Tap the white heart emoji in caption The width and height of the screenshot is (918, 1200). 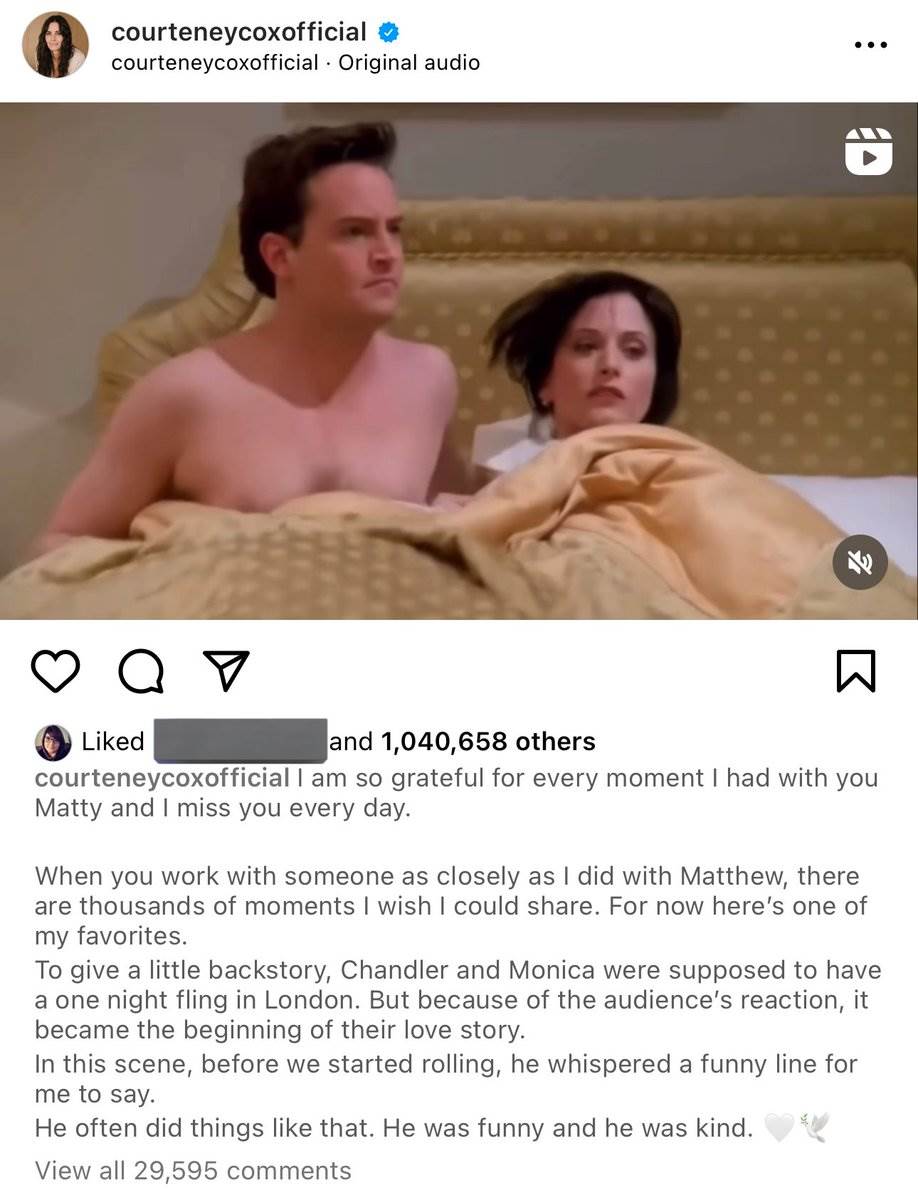[x=779, y=1129]
